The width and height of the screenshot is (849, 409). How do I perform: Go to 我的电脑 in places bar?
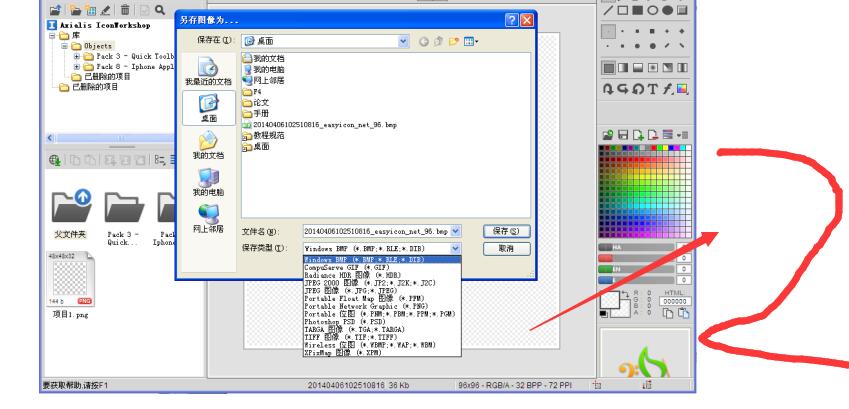pyautogui.click(x=208, y=182)
